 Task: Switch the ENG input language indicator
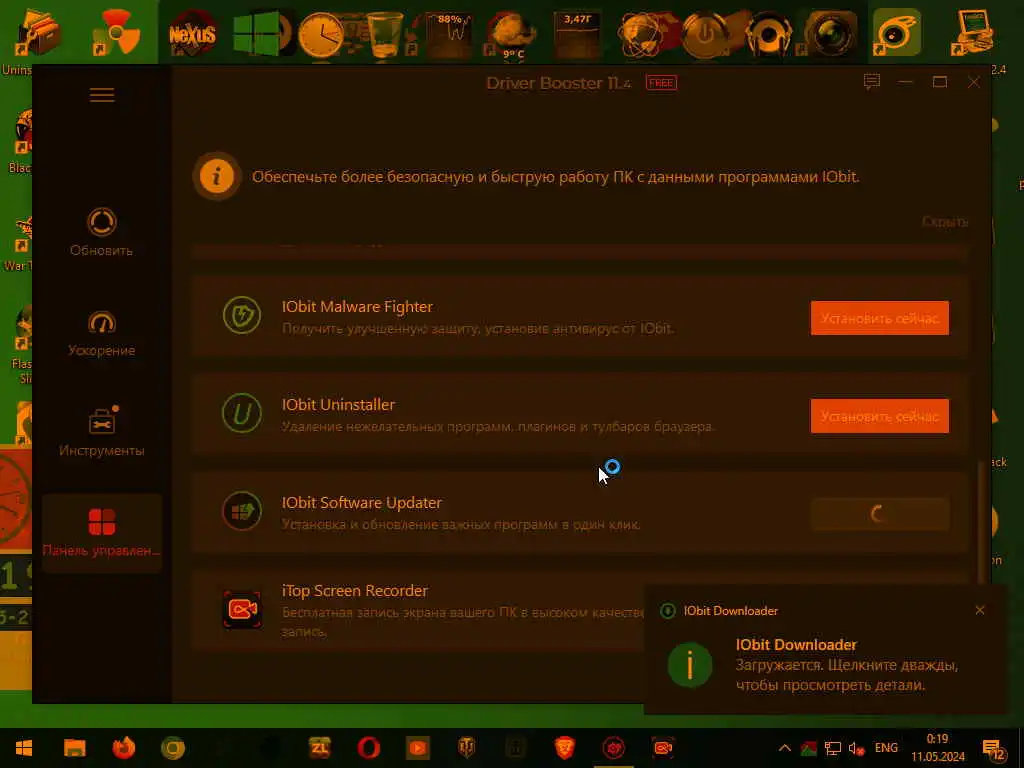pos(886,748)
